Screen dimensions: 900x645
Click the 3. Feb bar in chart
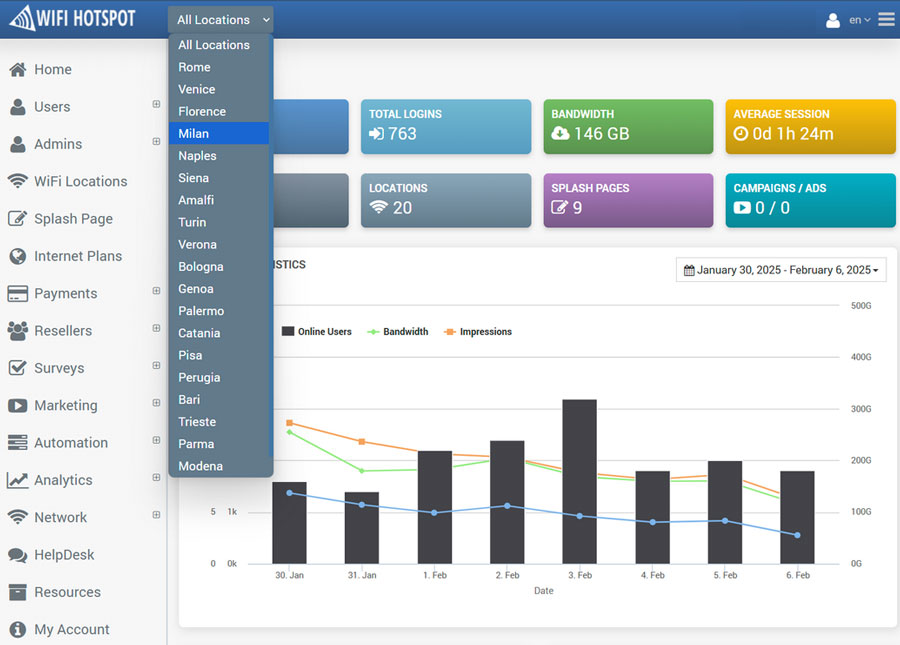click(579, 481)
